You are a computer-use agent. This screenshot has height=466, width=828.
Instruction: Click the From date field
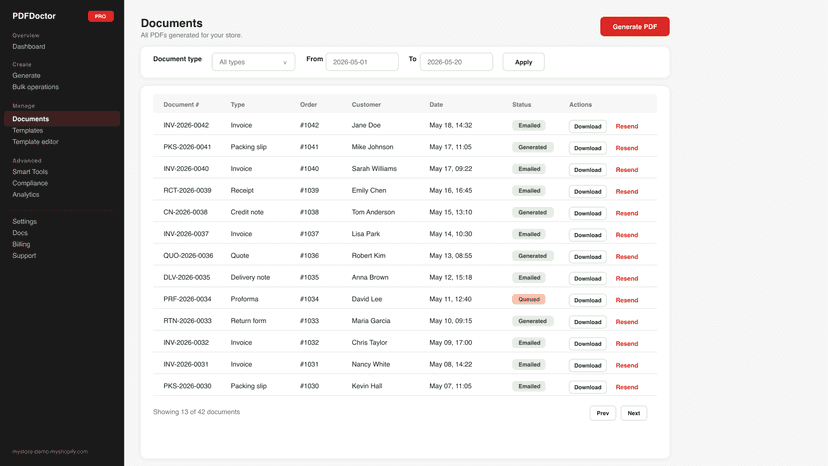point(362,62)
